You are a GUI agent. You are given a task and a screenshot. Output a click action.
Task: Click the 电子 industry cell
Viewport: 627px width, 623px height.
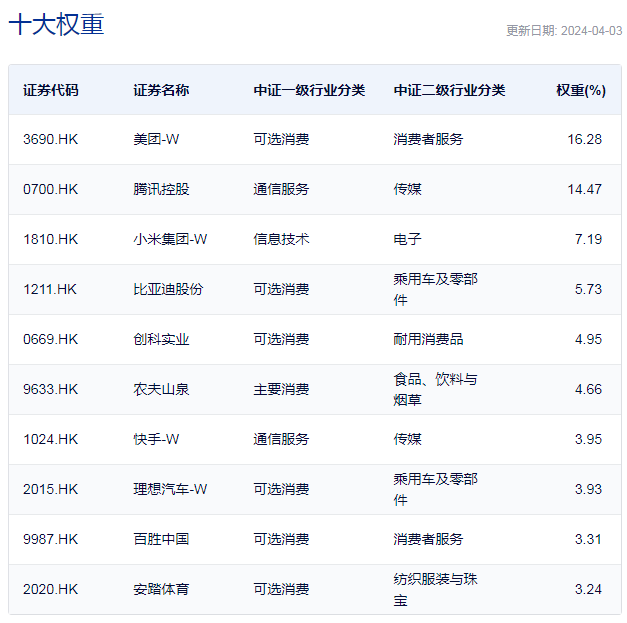point(407,239)
